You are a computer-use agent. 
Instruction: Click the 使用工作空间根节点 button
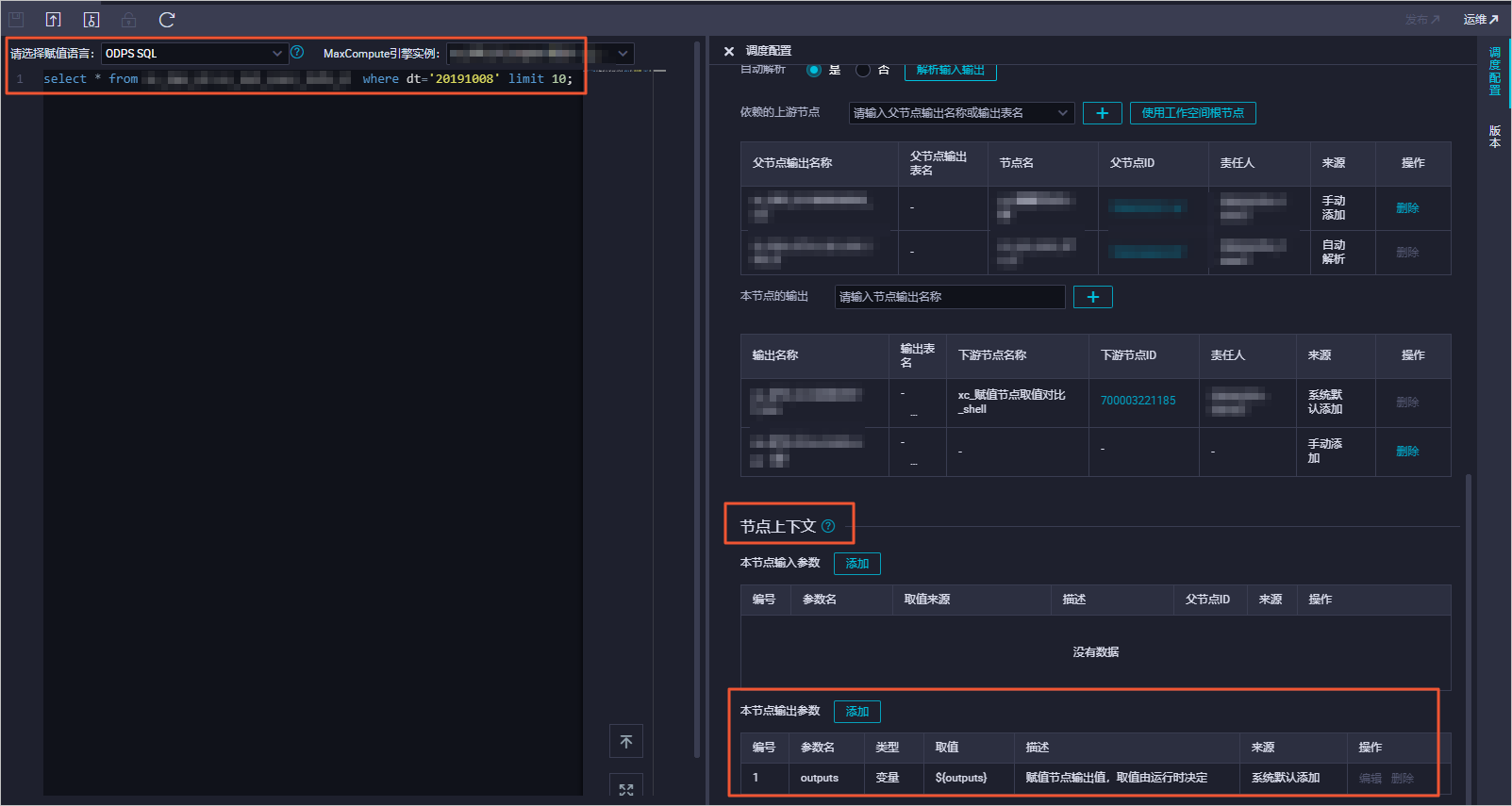click(1193, 113)
